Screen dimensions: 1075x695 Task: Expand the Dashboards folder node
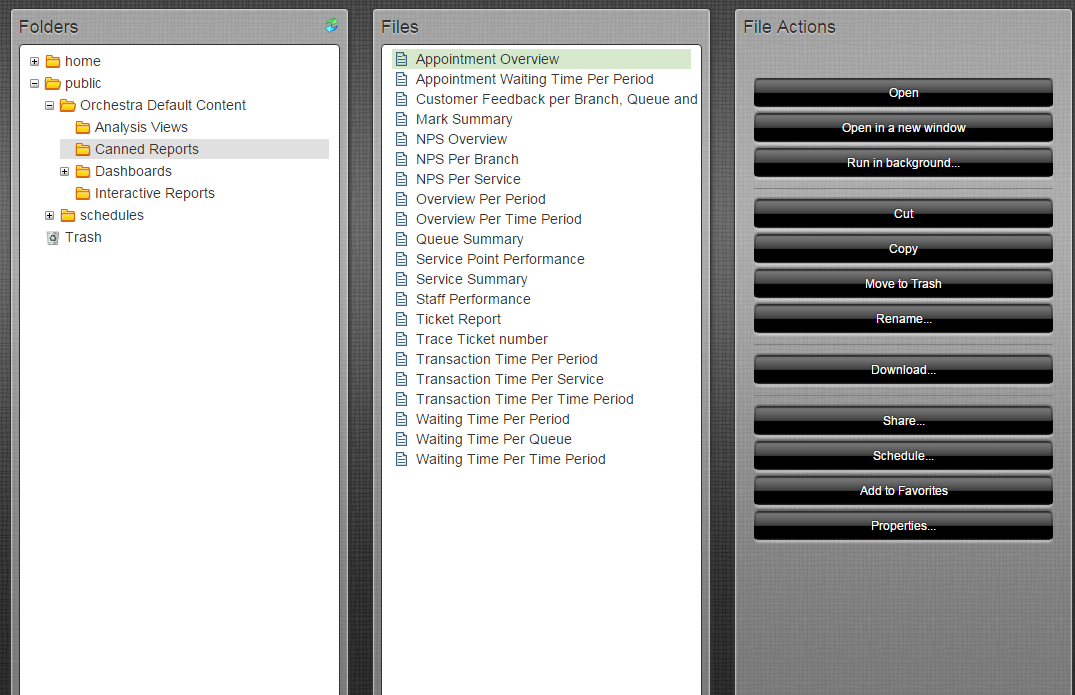(65, 172)
